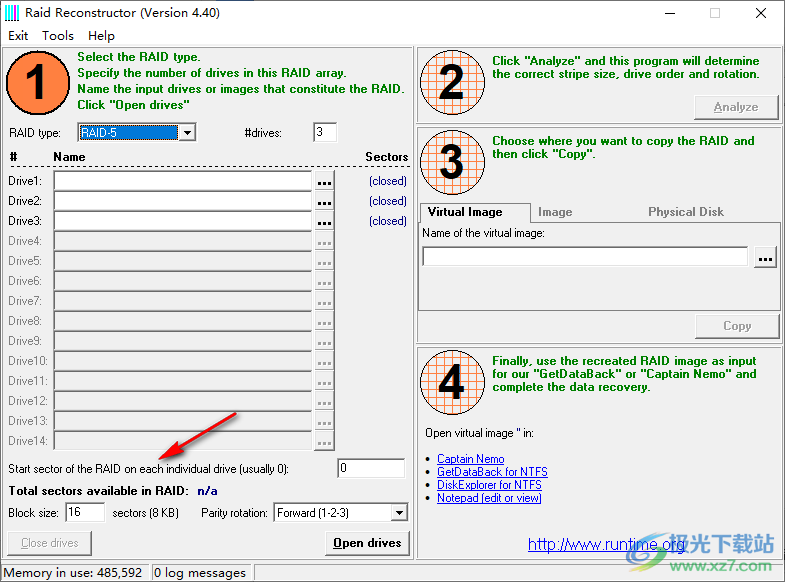Open the Captain Nemo link

tap(471, 459)
